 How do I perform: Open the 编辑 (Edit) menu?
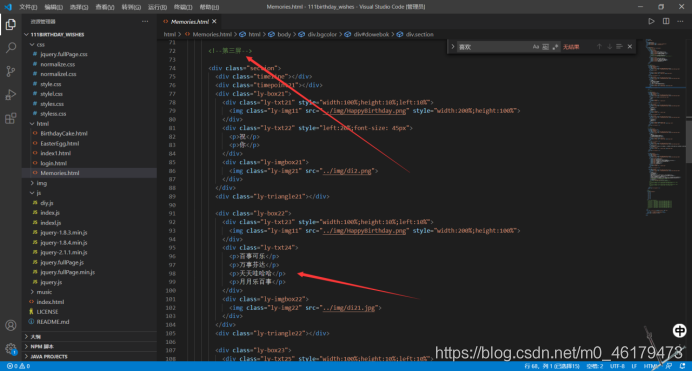53,7
